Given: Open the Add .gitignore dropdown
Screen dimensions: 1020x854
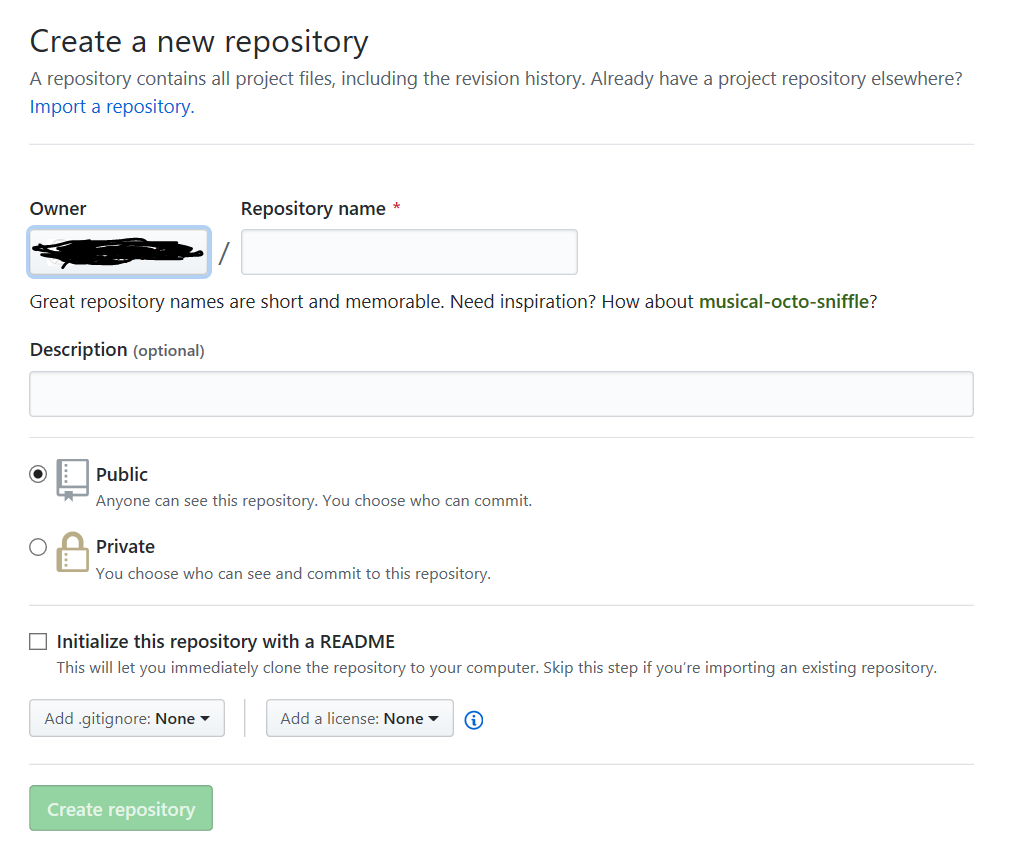Looking at the screenshot, I should click(126, 717).
